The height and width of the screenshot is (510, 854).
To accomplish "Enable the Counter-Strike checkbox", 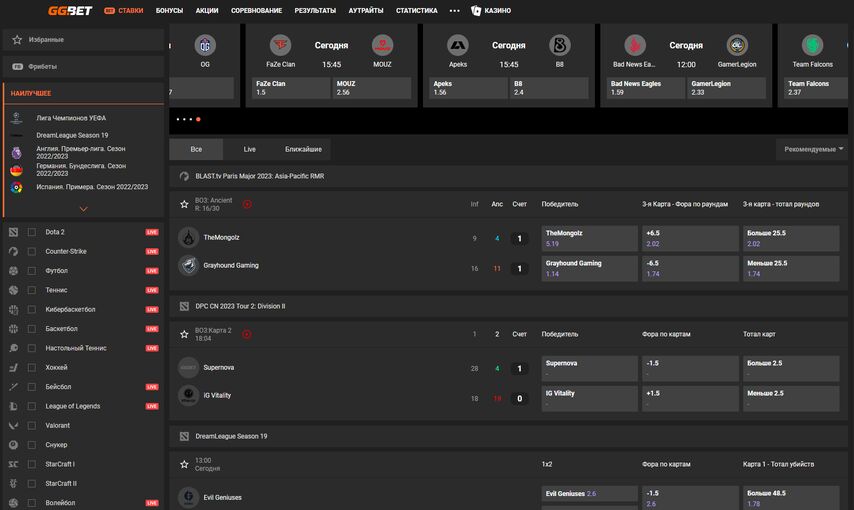I will click(x=32, y=251).
